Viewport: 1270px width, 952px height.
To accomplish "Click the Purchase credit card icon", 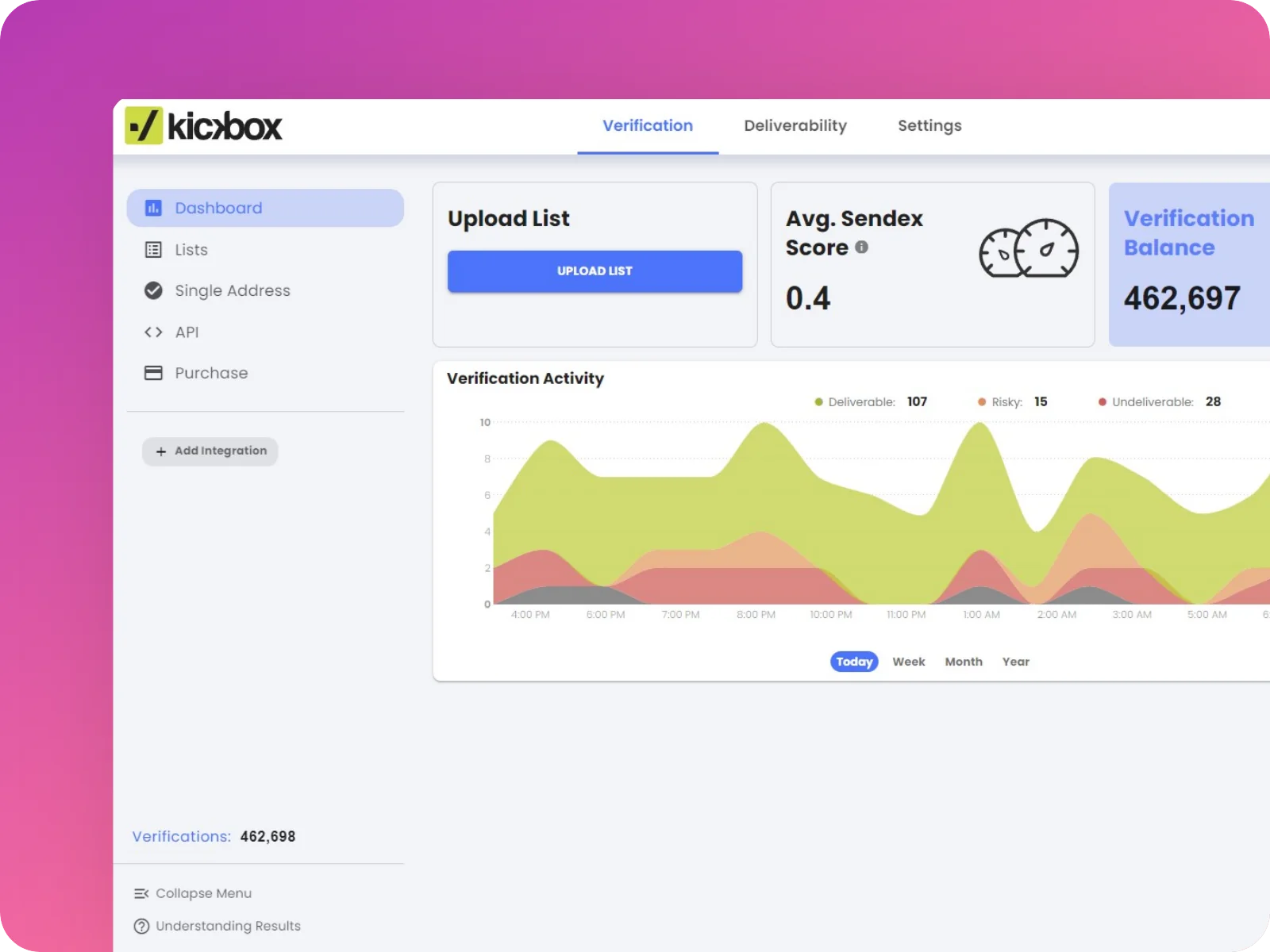I will tap(153, 373).
